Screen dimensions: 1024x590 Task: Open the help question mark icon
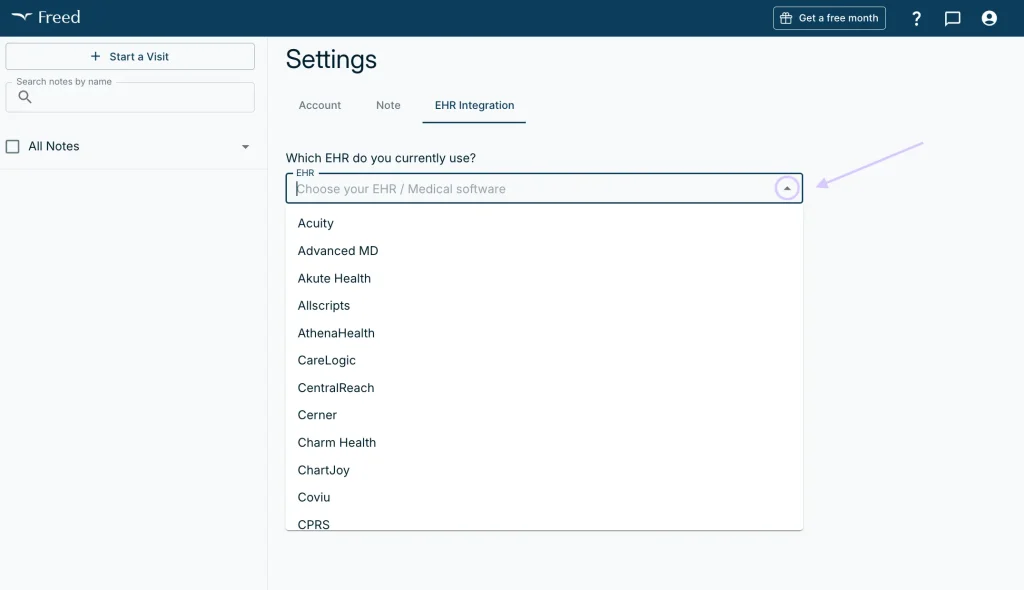click(916, 18)
